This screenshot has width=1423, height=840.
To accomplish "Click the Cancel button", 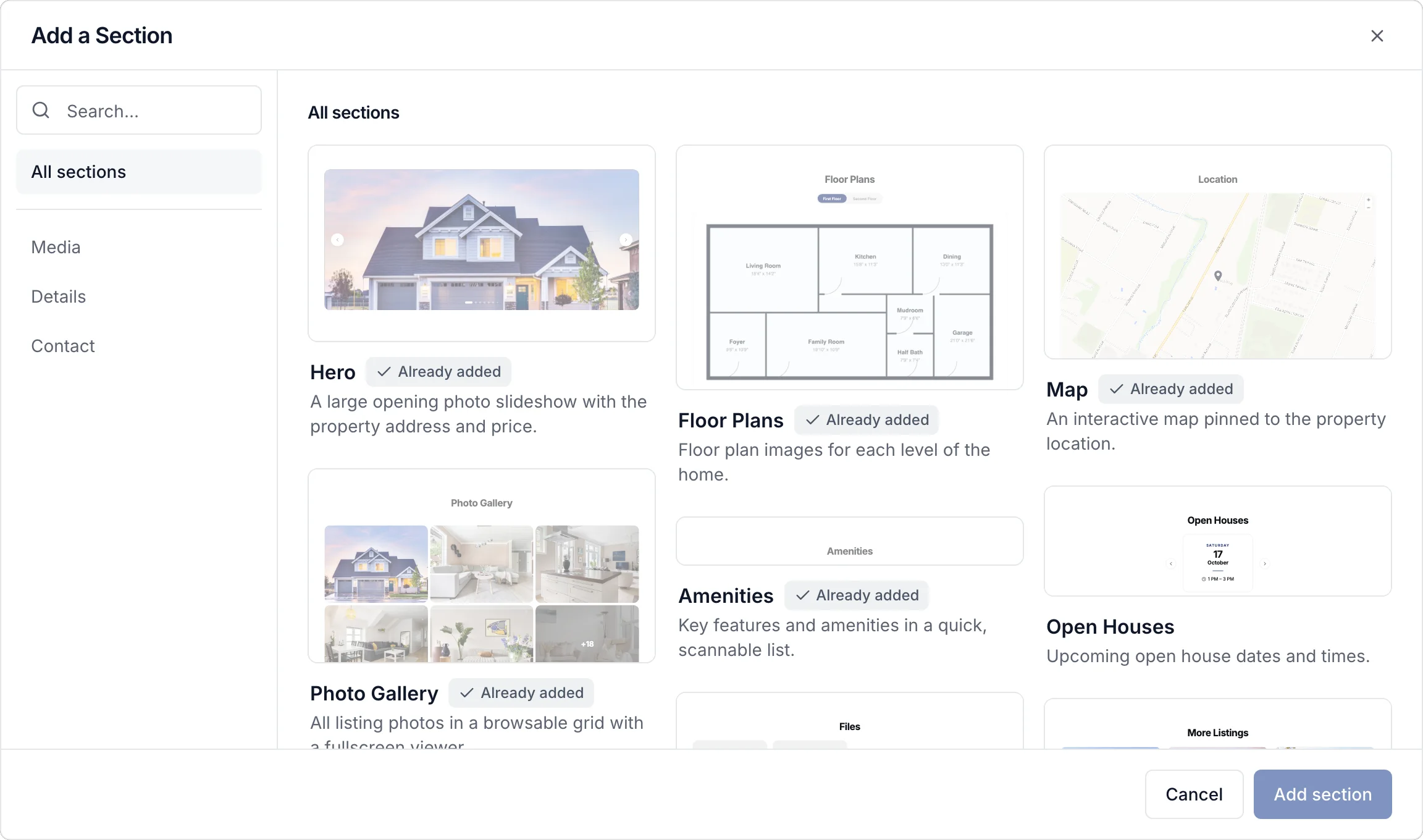I will click(1194, 794).
